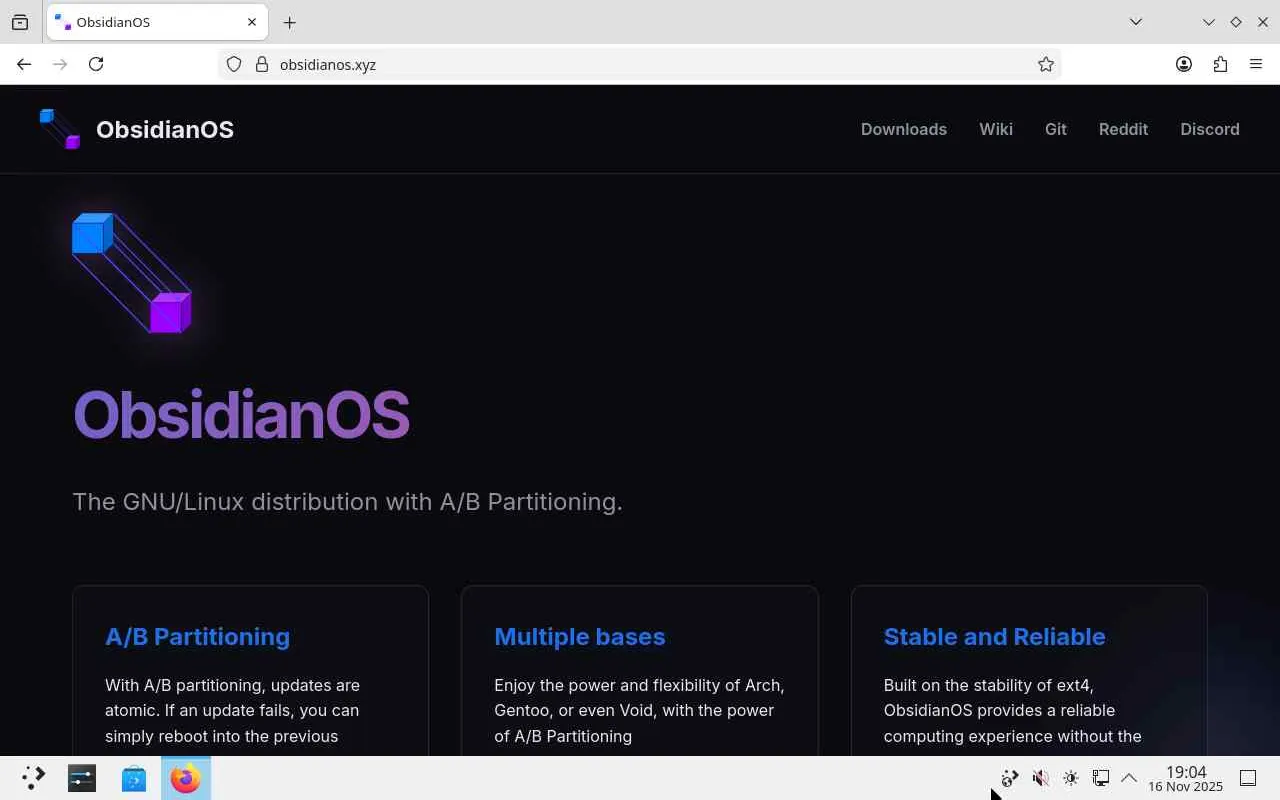Click the large blue and purple cube logo

(x=132, y=273)
